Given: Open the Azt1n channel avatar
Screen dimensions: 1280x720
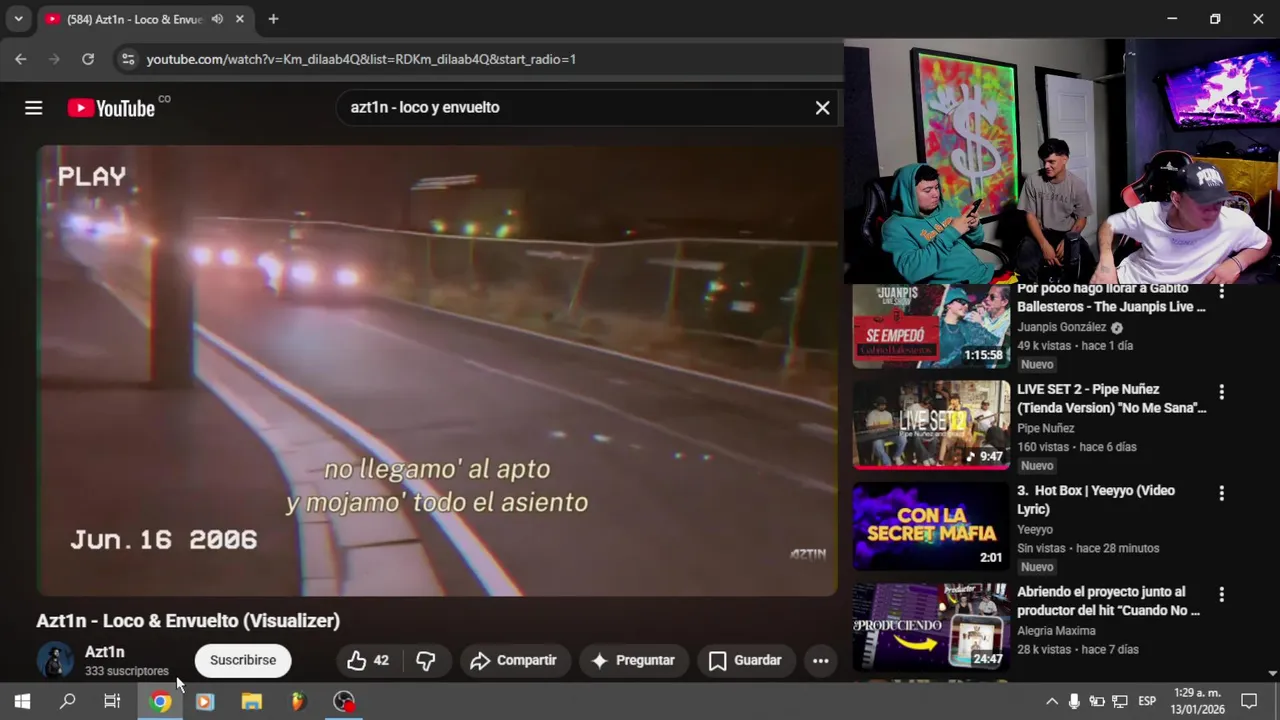Looking at the screenshot, I should (55, 660).
